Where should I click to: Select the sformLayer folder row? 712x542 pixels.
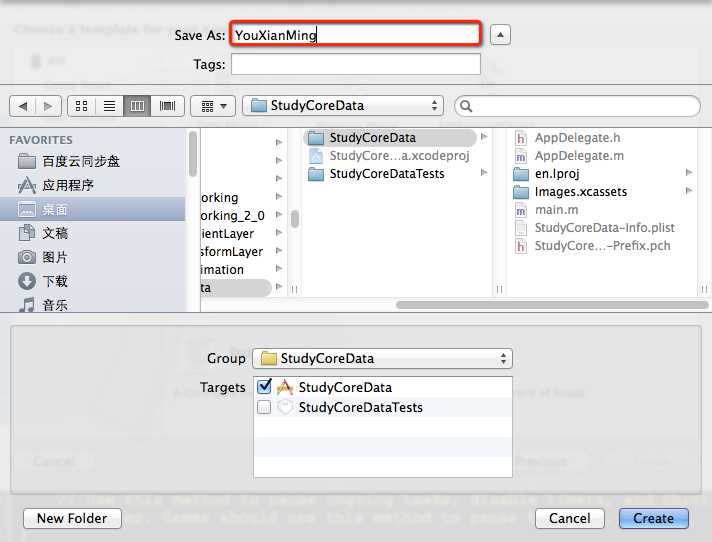point(242,251)
